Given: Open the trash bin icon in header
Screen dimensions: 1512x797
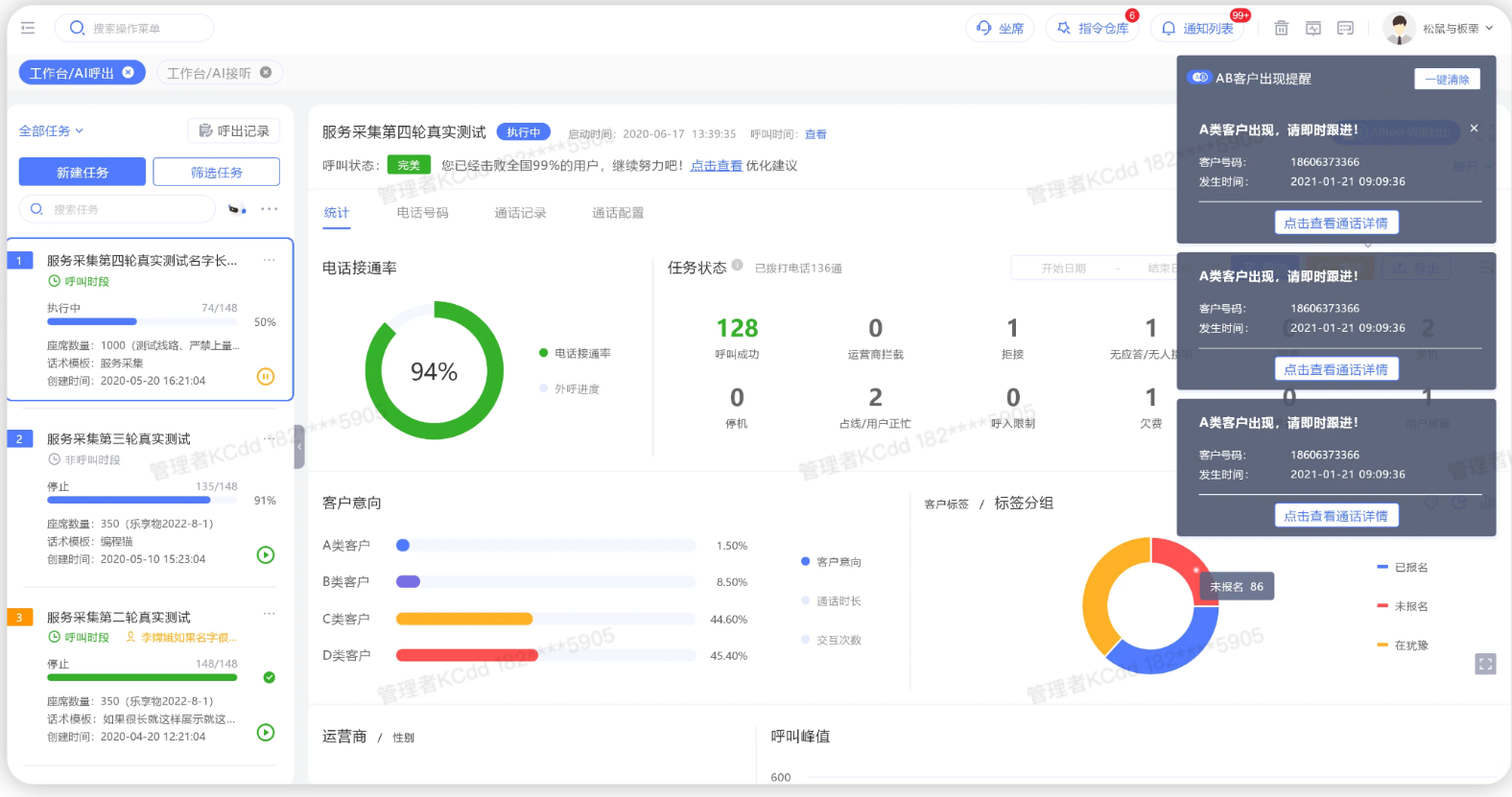Looking at the screenshot, I should click(1281, 28).
